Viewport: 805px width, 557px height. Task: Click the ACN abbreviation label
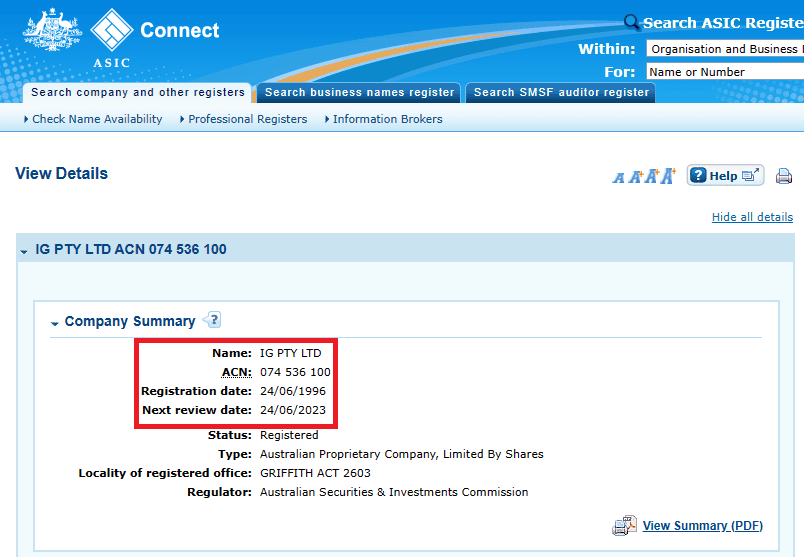click(237, 372)
